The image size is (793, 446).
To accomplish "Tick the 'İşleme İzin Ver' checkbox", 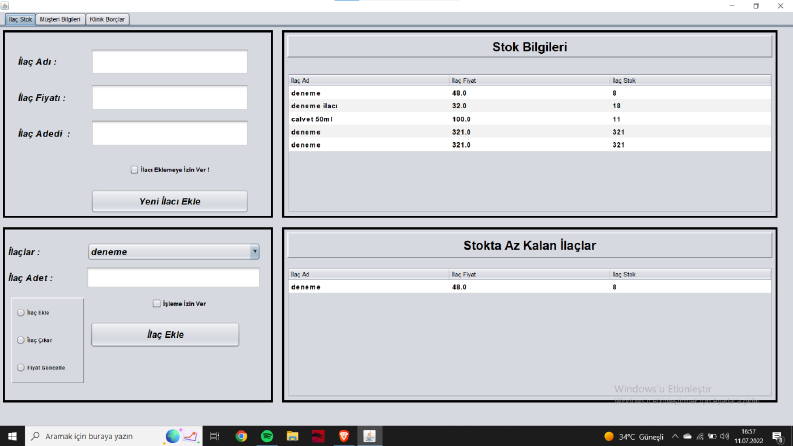I will (156, 303).
